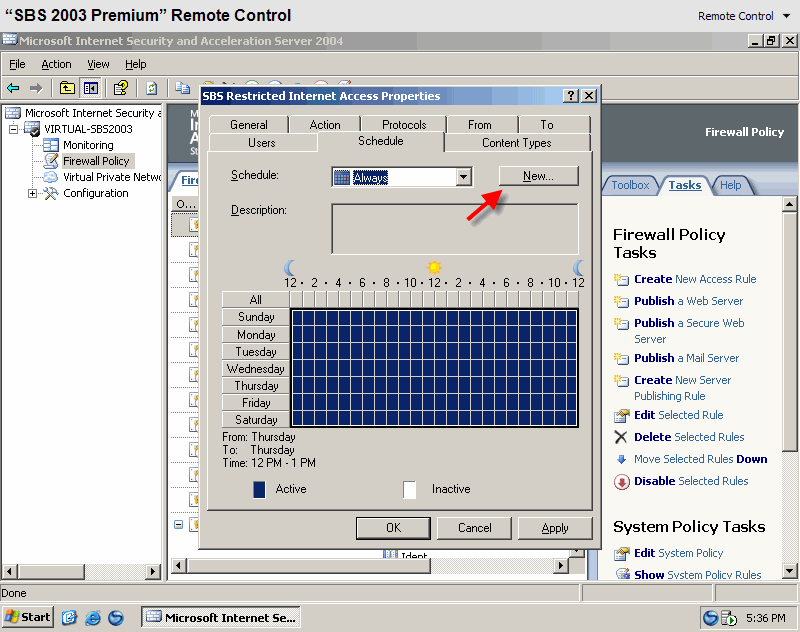Click the Create New Server Publishing Rule link
Viewport: 800px width, 632px height.
(x=682, y=388)
